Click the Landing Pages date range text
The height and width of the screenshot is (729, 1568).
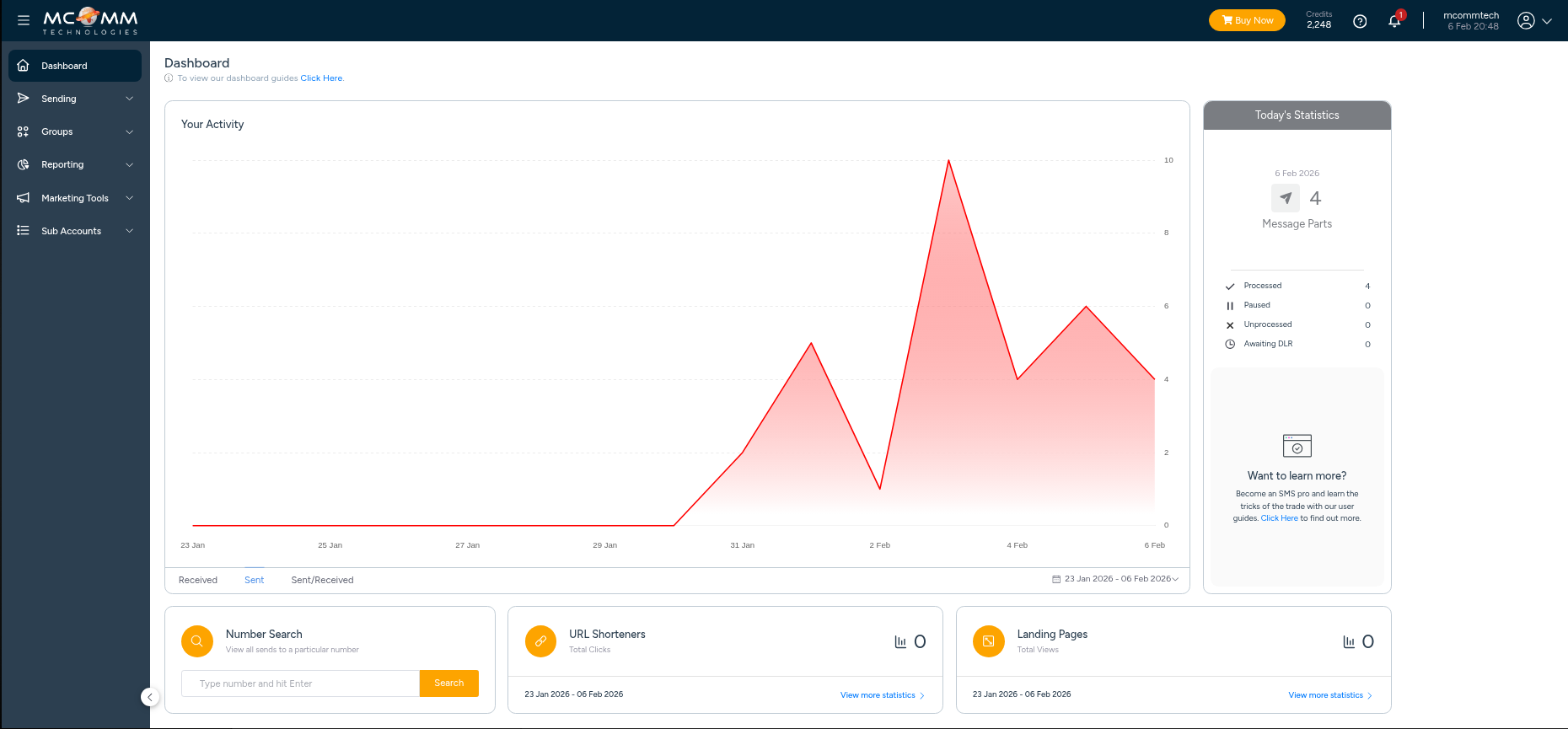pyautogui.click(x=1022, y=694)
